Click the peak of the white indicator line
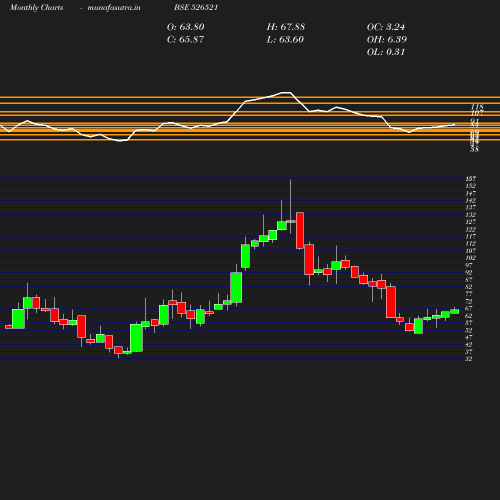 (286, 92)
